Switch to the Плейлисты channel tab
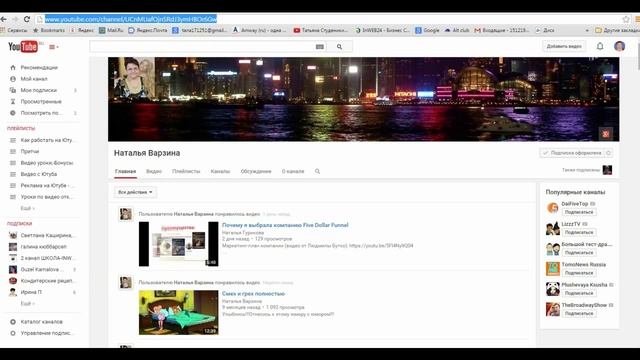Image resolution: width=640 pixels, height=360 pixels. [186, 171]
